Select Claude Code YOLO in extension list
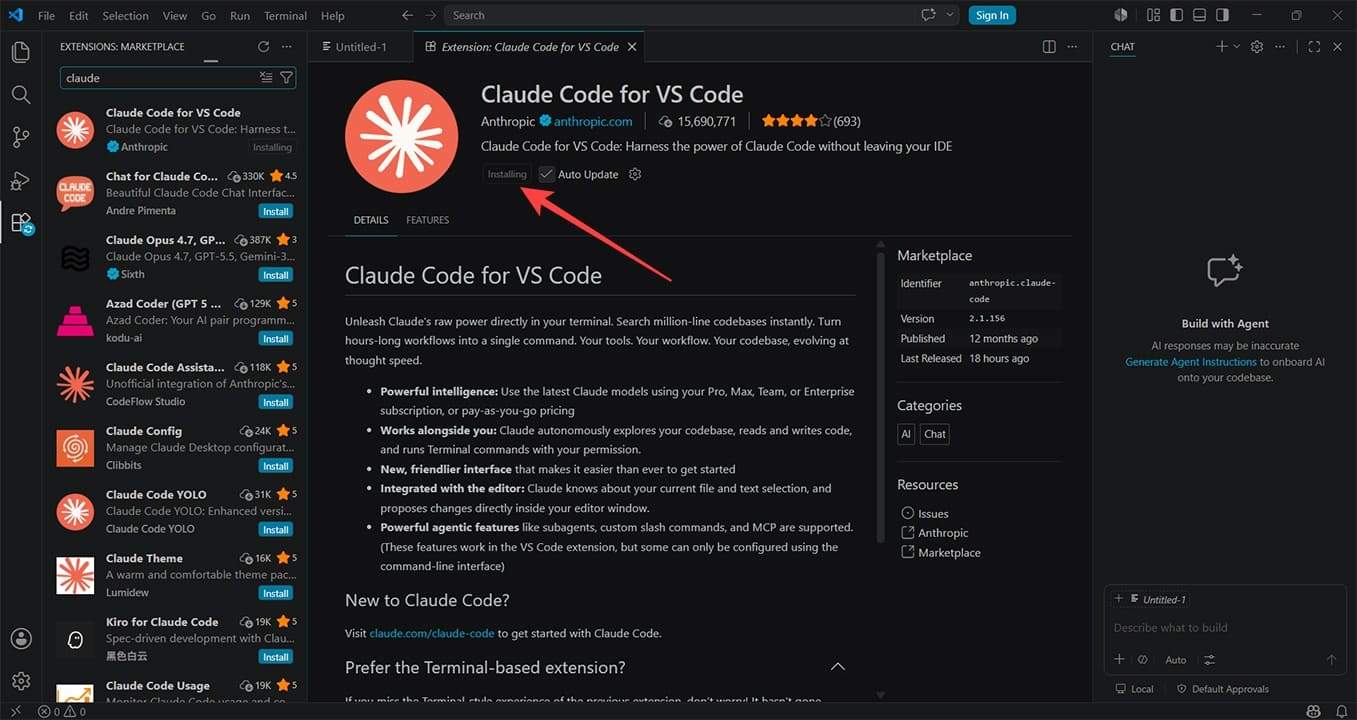 pyautogui.click(x=175, y=511)
